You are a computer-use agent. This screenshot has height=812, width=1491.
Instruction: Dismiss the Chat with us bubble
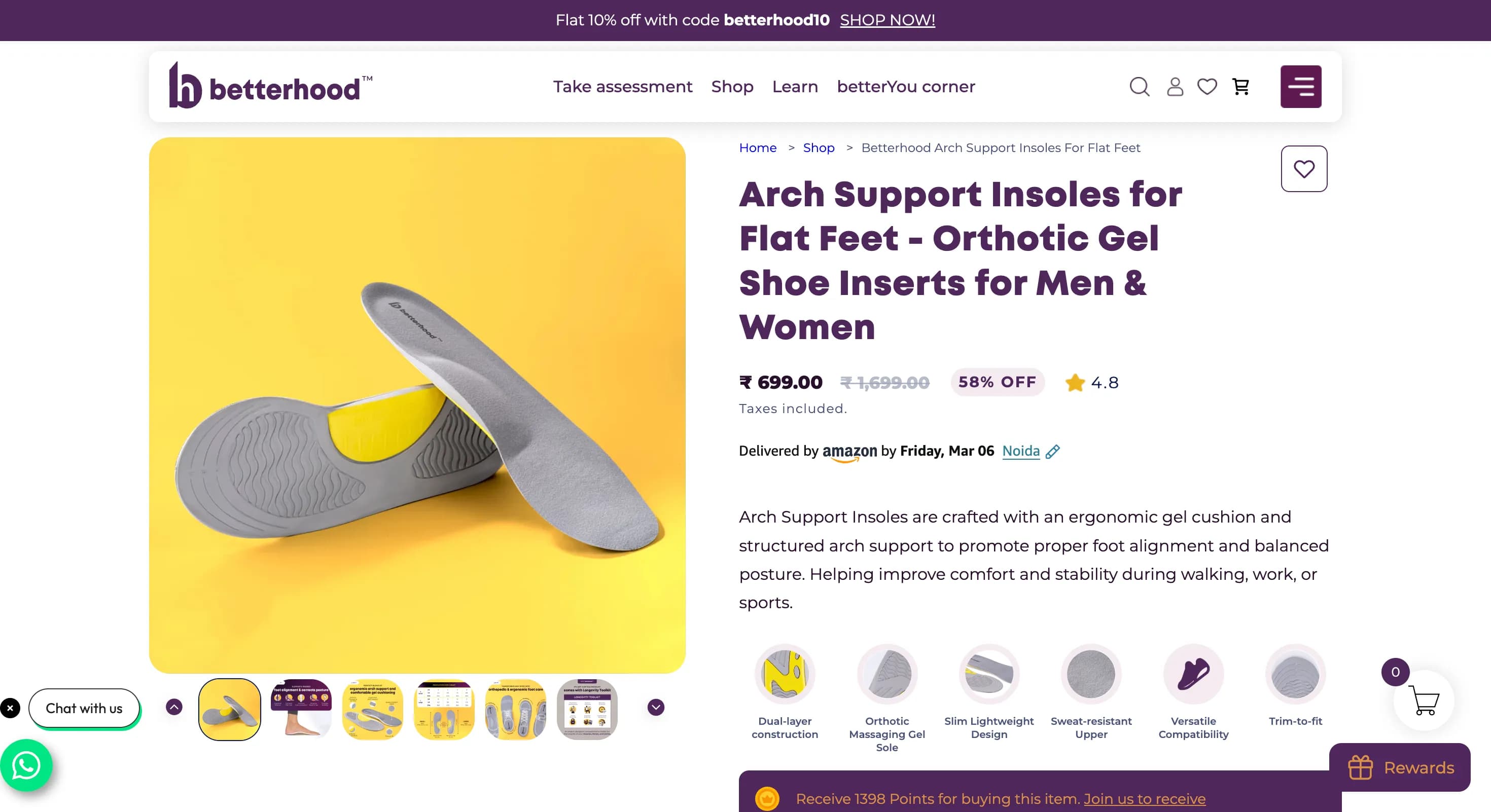click(x=10, y=708)
